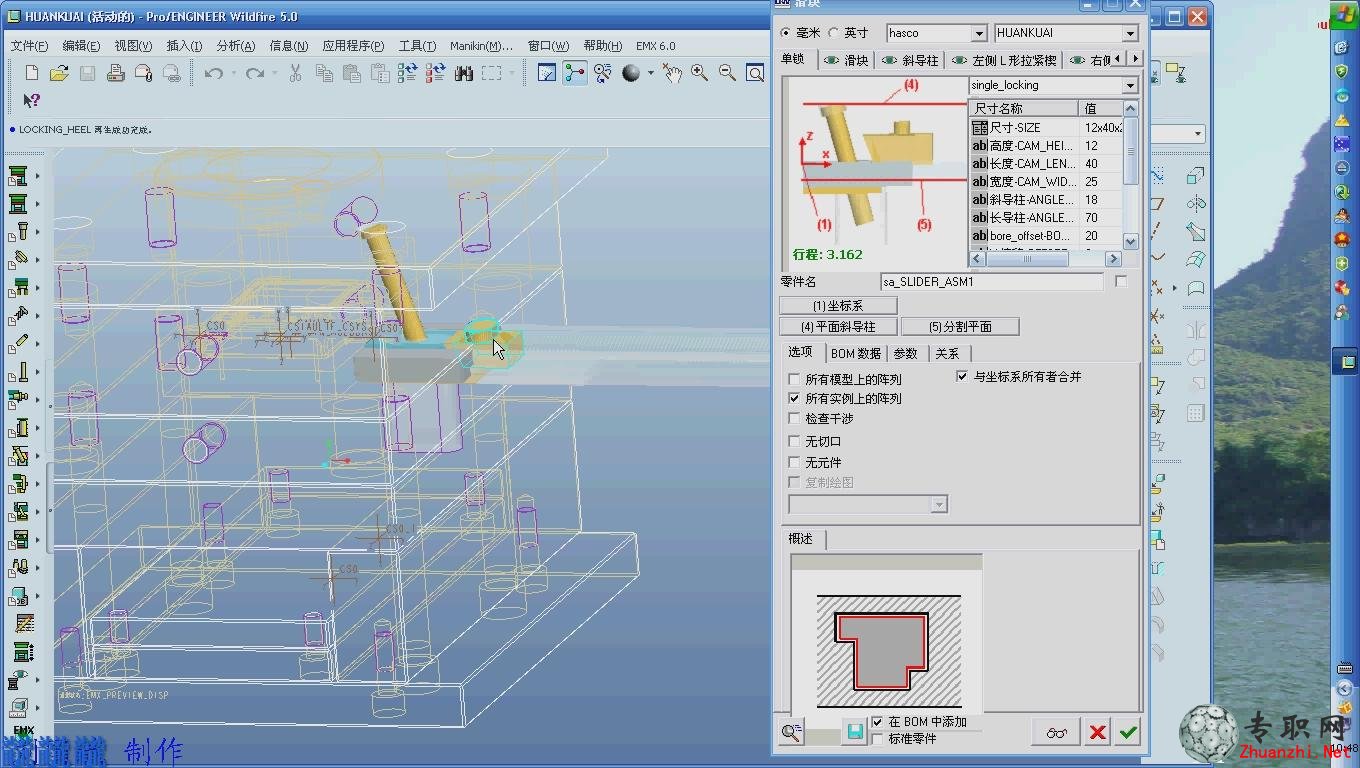This screenshot has width=1360, height=768.
Task: Uncheck 在 BOM 中添加 checkbox
Action: click(878, 722)
